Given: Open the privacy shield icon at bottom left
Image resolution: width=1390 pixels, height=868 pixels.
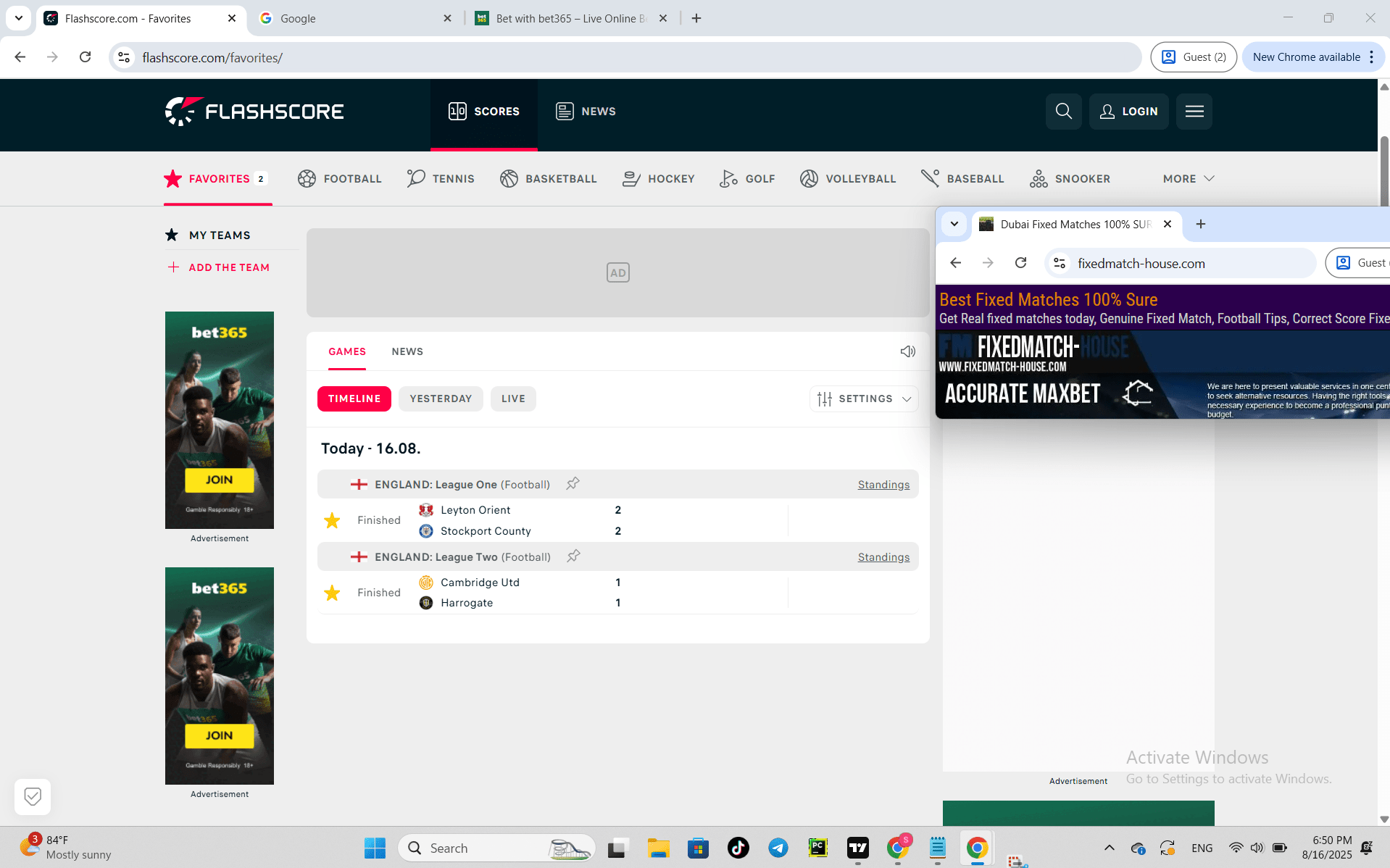Looking at the screenshot, I should click(33, 796).
